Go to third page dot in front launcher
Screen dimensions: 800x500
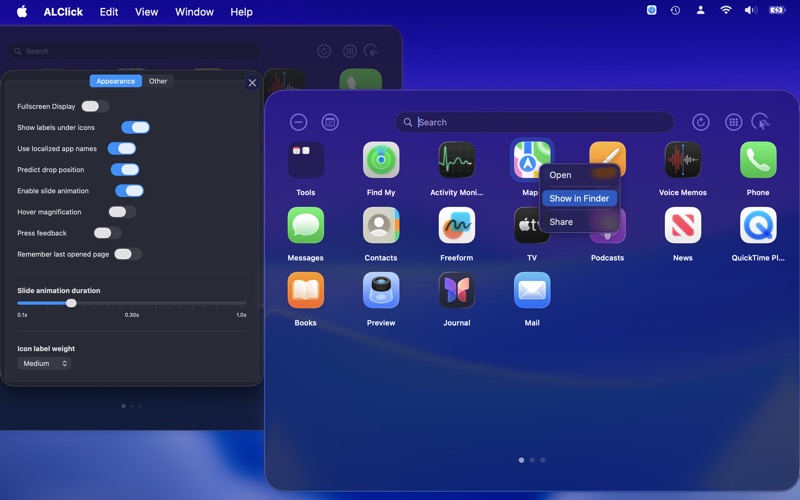pyautogui.click(x=543, y=460)
